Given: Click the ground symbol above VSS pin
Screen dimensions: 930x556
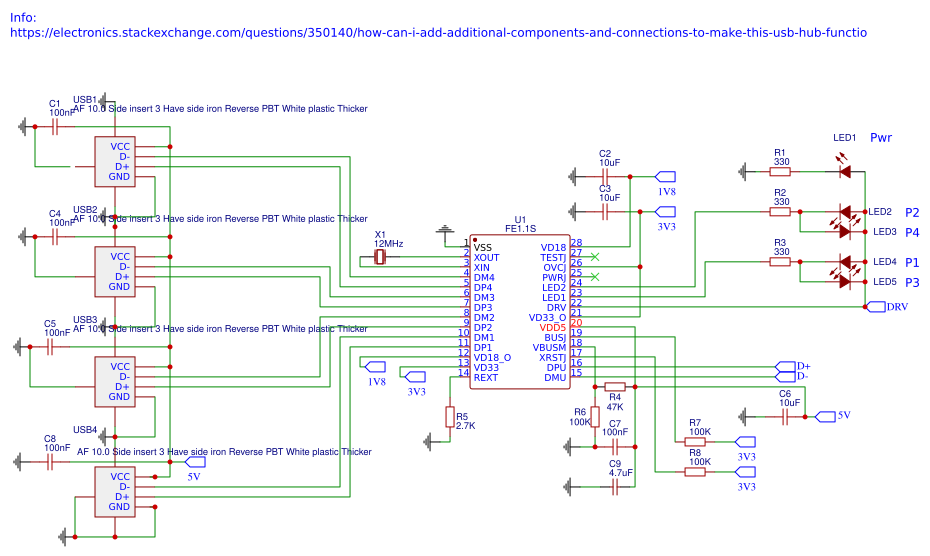Looking at the screenshot, I should (x=445, y=229).
